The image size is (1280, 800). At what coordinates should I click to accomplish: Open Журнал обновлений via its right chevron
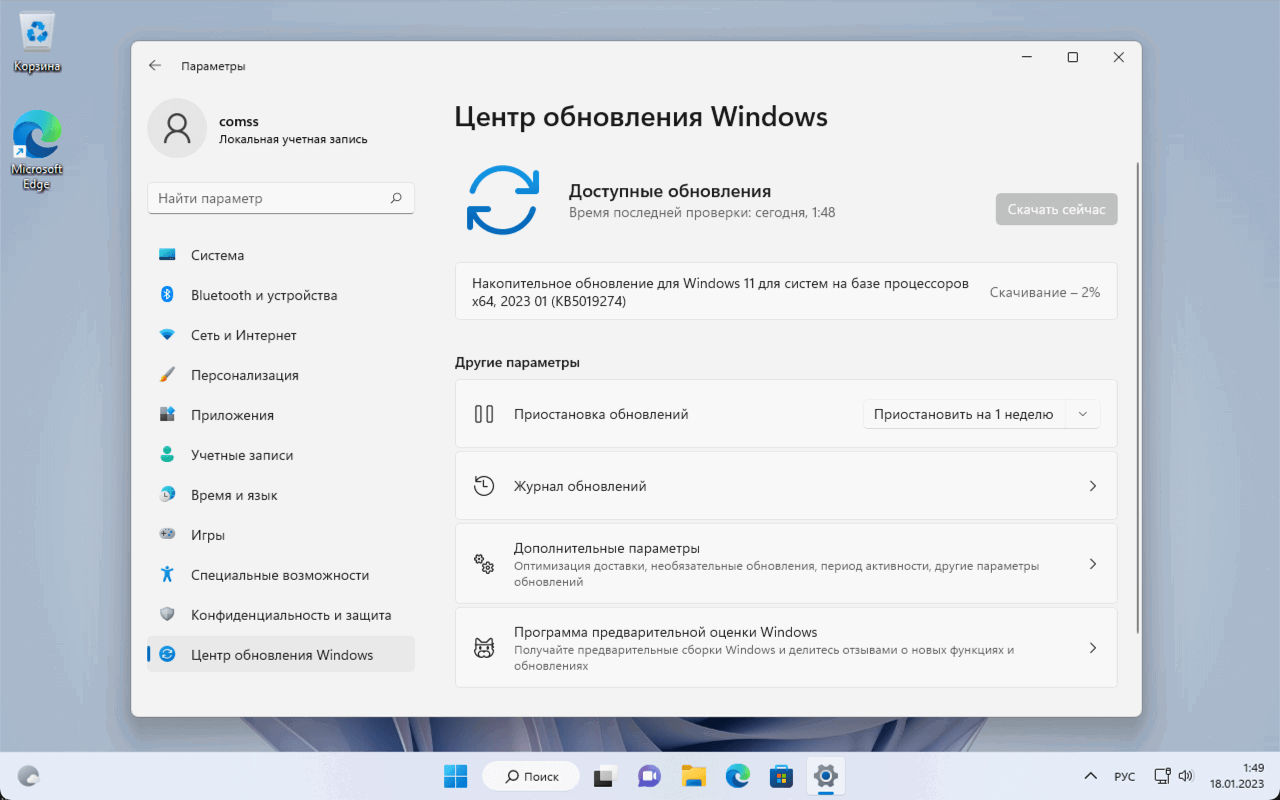click(1092, 486)
